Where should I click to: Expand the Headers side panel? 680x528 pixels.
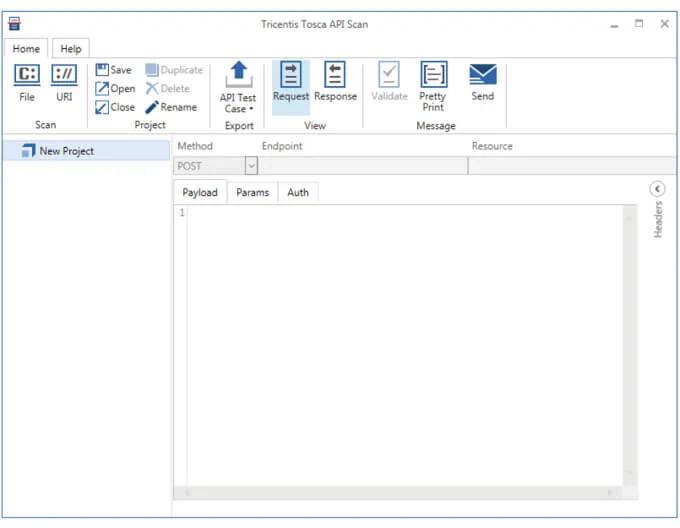pos(657,189)
